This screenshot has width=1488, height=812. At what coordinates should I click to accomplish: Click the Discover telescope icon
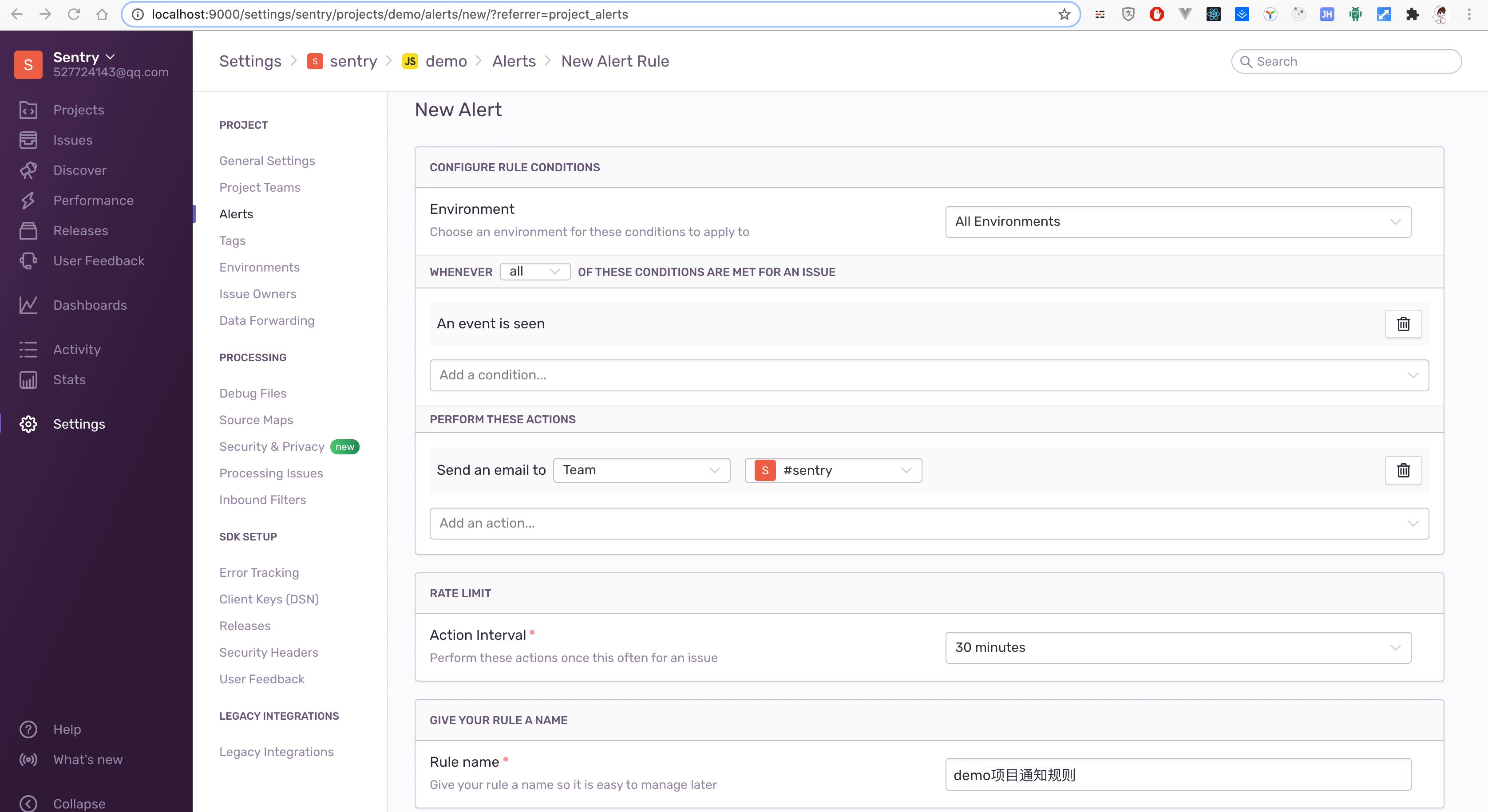tap(28, 170)
